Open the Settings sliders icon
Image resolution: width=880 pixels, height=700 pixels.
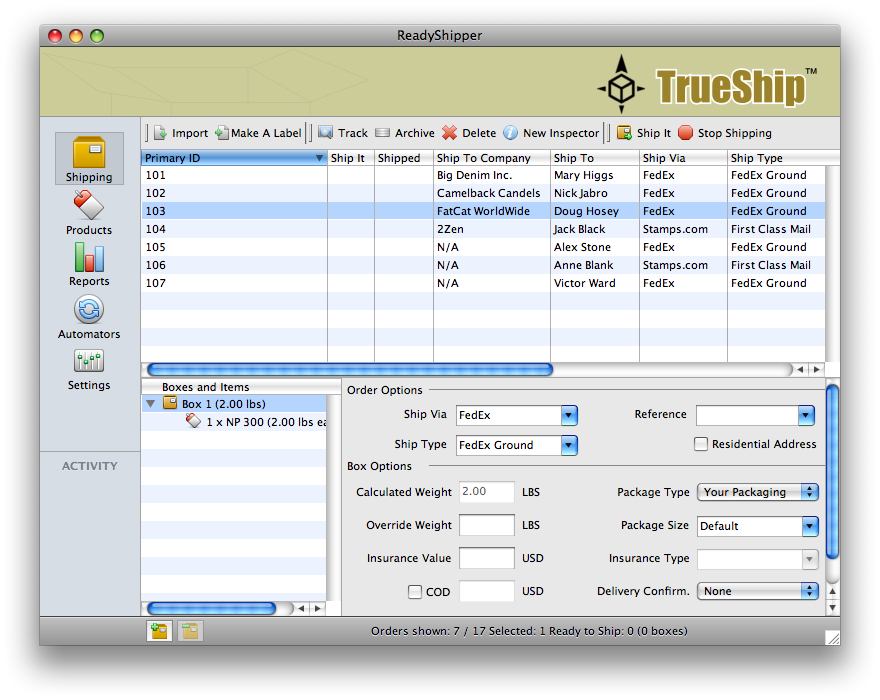click(89, 361)
